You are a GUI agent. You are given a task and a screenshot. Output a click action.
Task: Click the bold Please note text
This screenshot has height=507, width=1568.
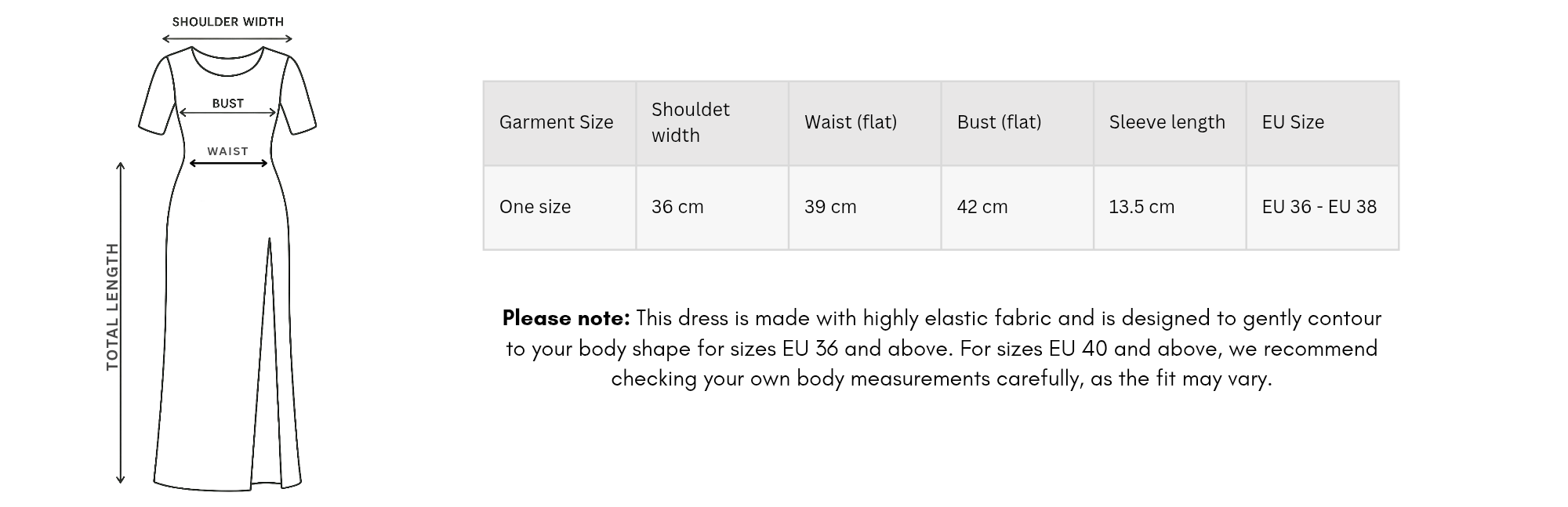point(566,318)
